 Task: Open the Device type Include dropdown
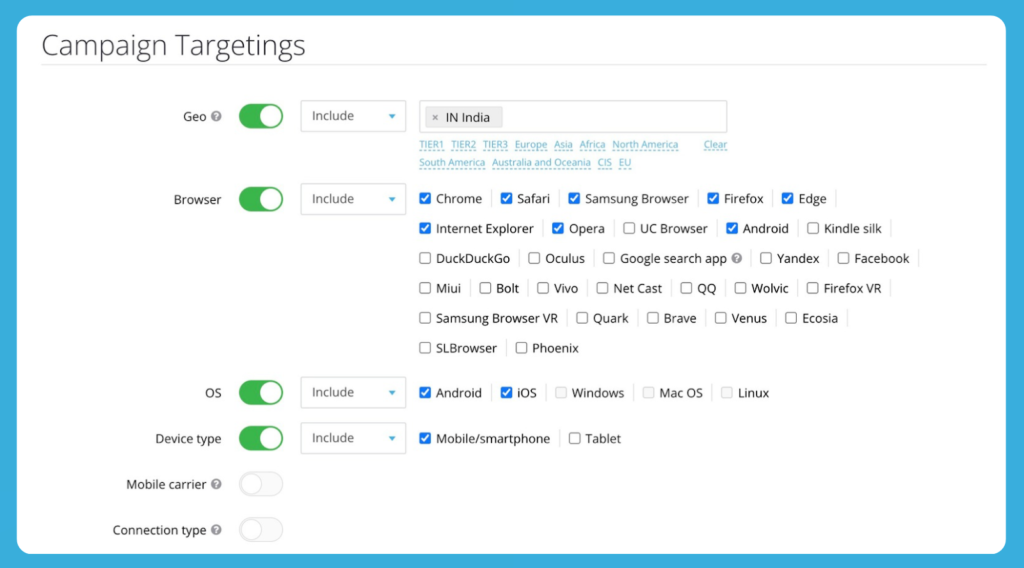pyautogui.click(x=353, y=438)
